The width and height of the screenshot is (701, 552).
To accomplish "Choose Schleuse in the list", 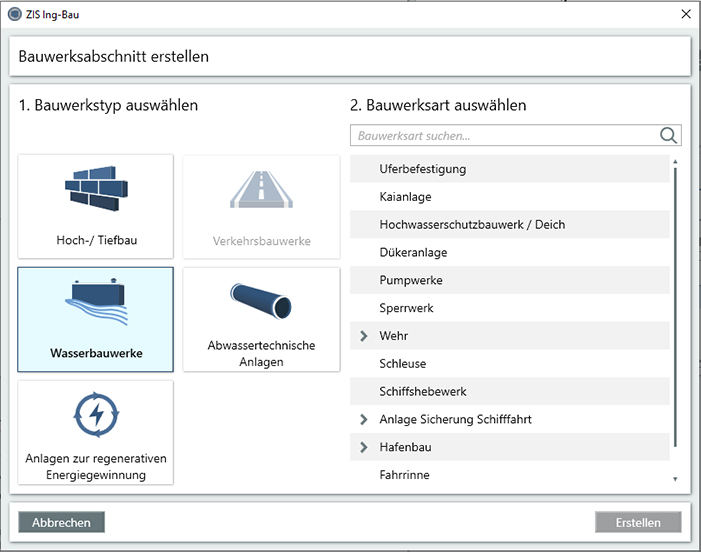I will (x=510, y=363).
